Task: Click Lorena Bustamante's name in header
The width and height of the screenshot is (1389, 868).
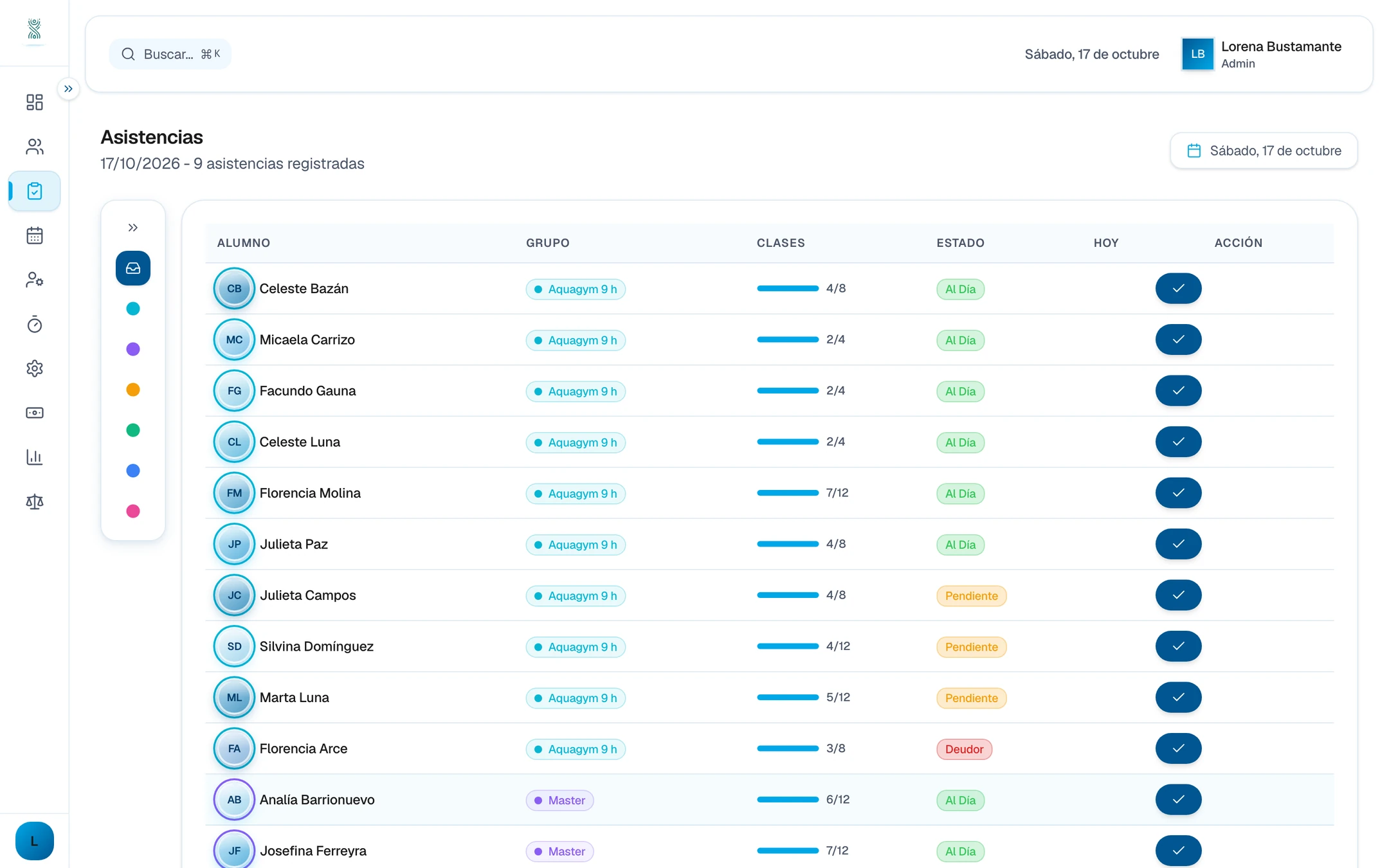Action: click(1281, 46)
